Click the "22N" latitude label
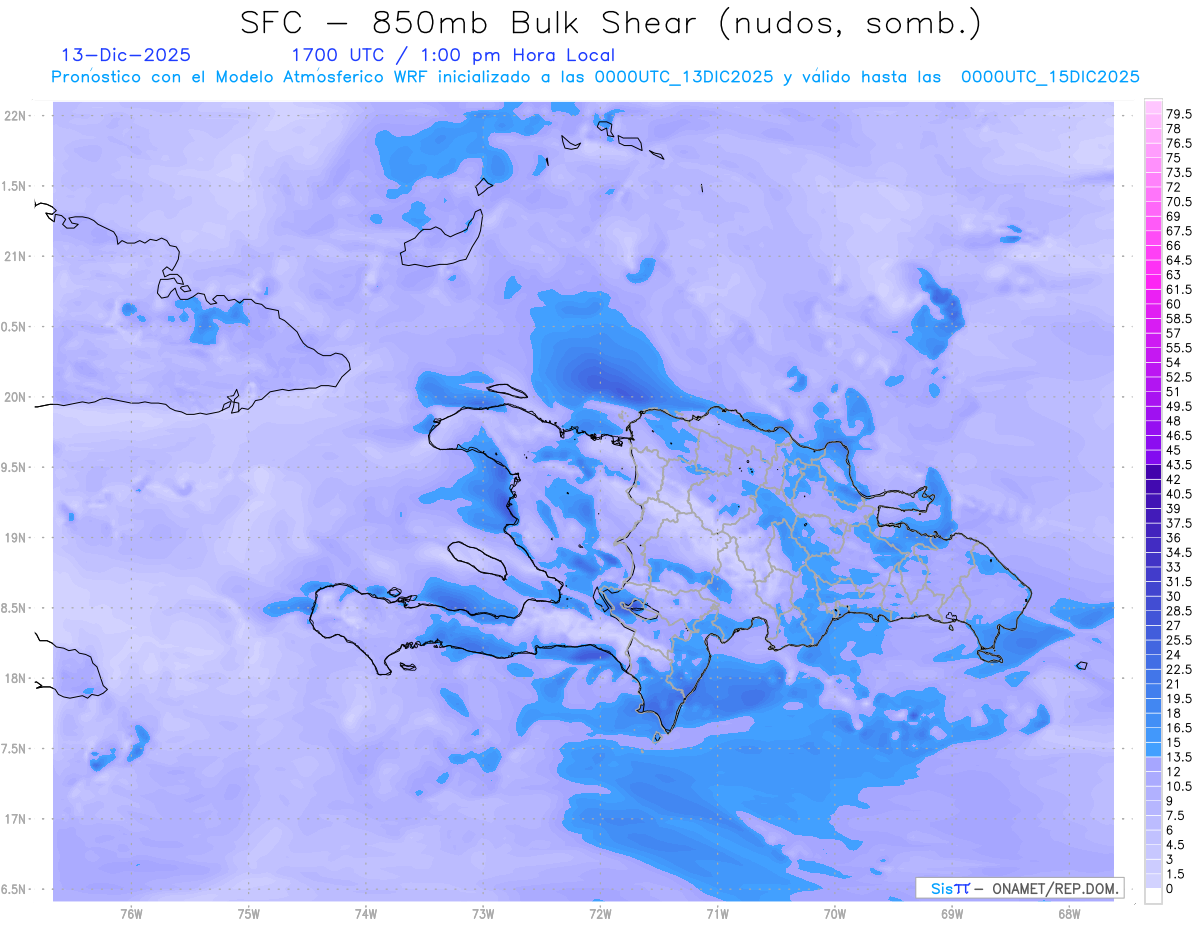The height and width of the screenshot is (927, 1200). (16, 116)
